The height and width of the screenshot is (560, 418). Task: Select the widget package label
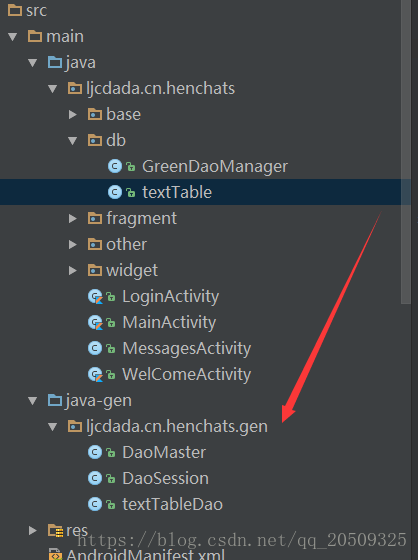132,271
